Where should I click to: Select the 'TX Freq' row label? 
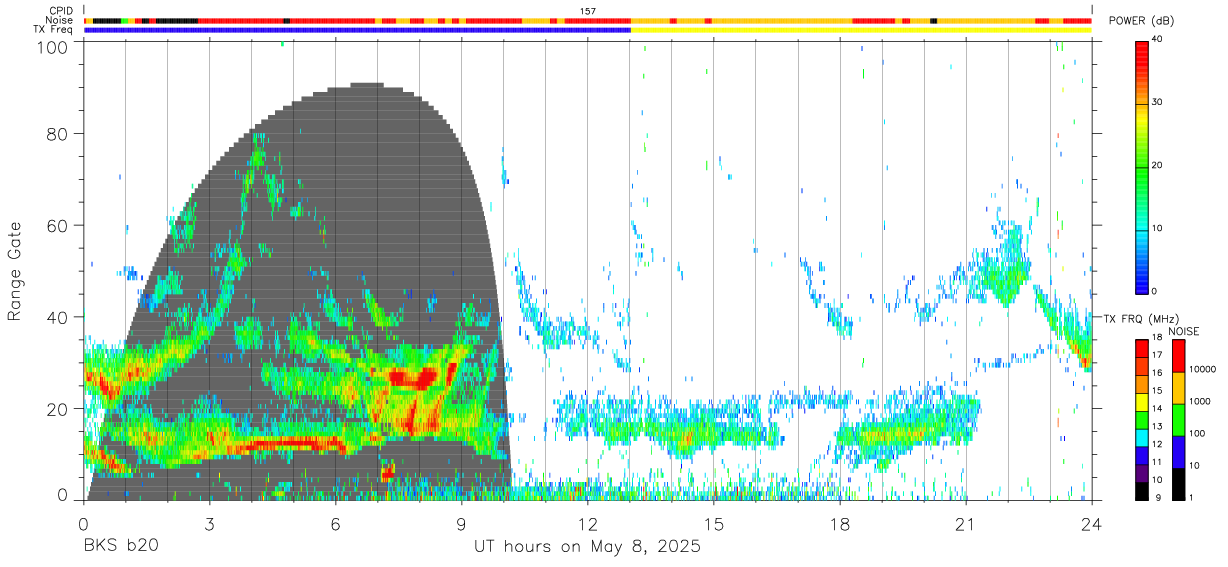pyautogui.click(x=54, y=29)
